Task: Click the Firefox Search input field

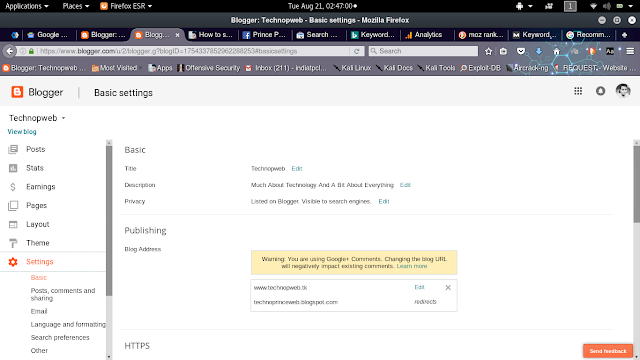Action: coord(423,51)
